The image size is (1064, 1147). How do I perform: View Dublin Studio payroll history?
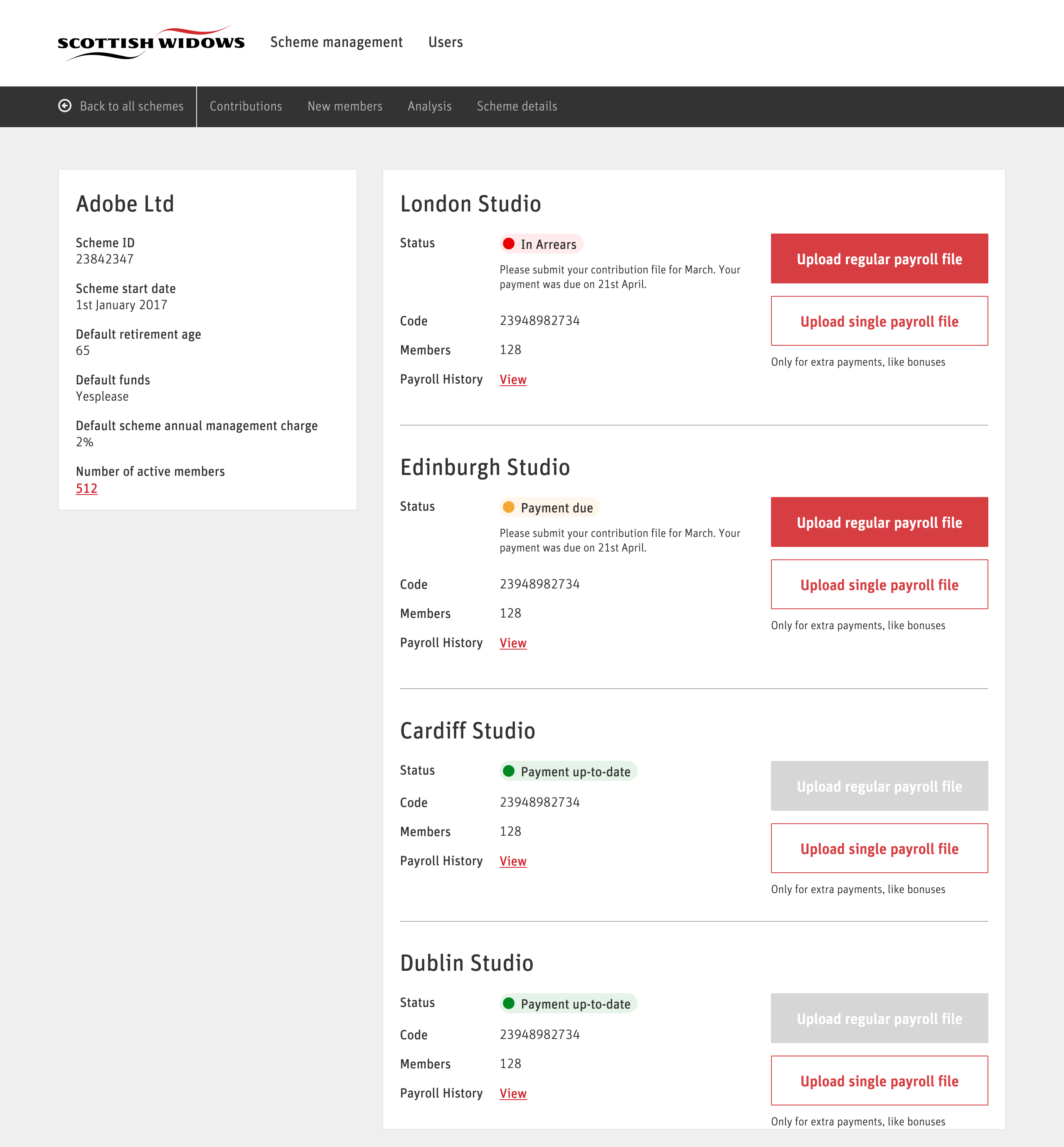513,1093
